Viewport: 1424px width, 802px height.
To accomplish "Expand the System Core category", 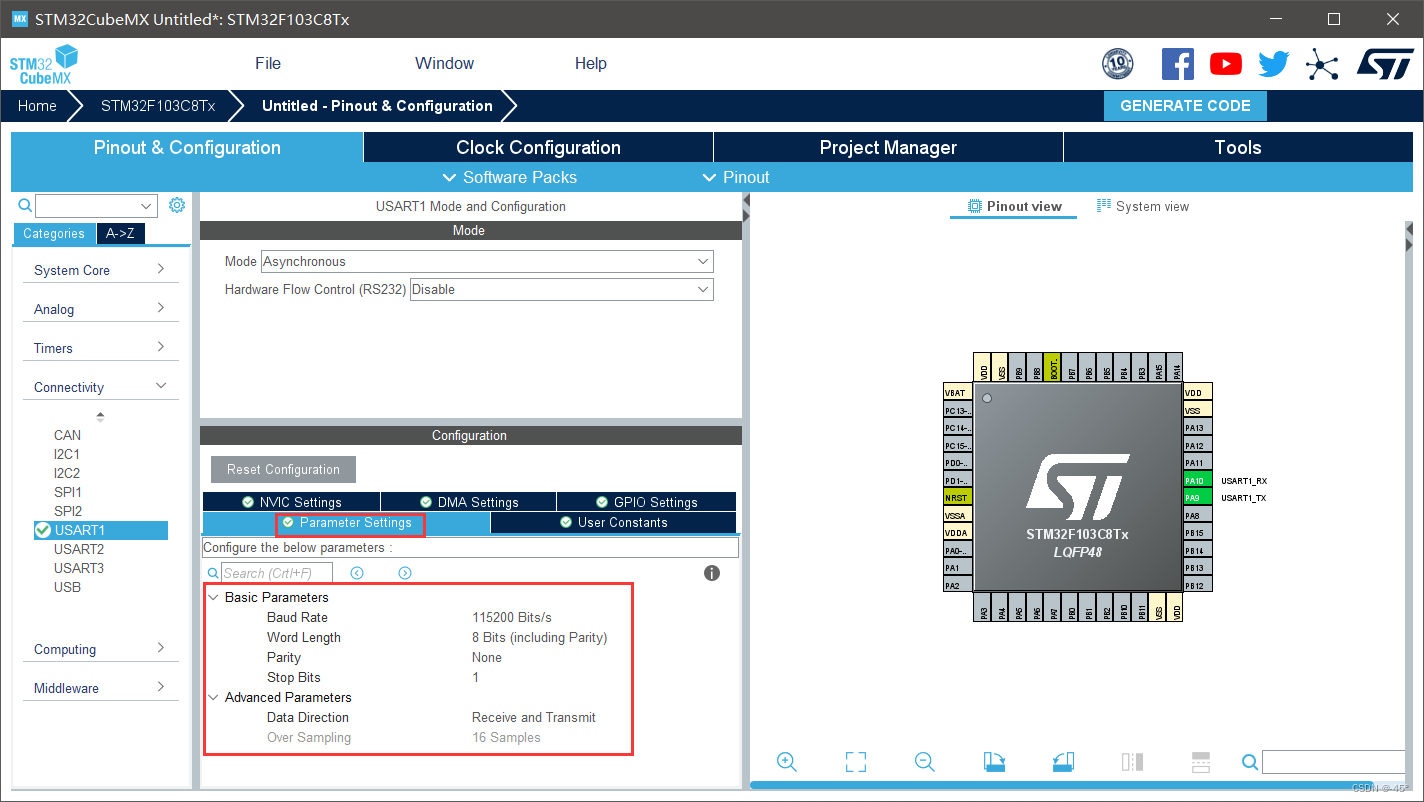I will pyautogui.click(x=100, y=270).
